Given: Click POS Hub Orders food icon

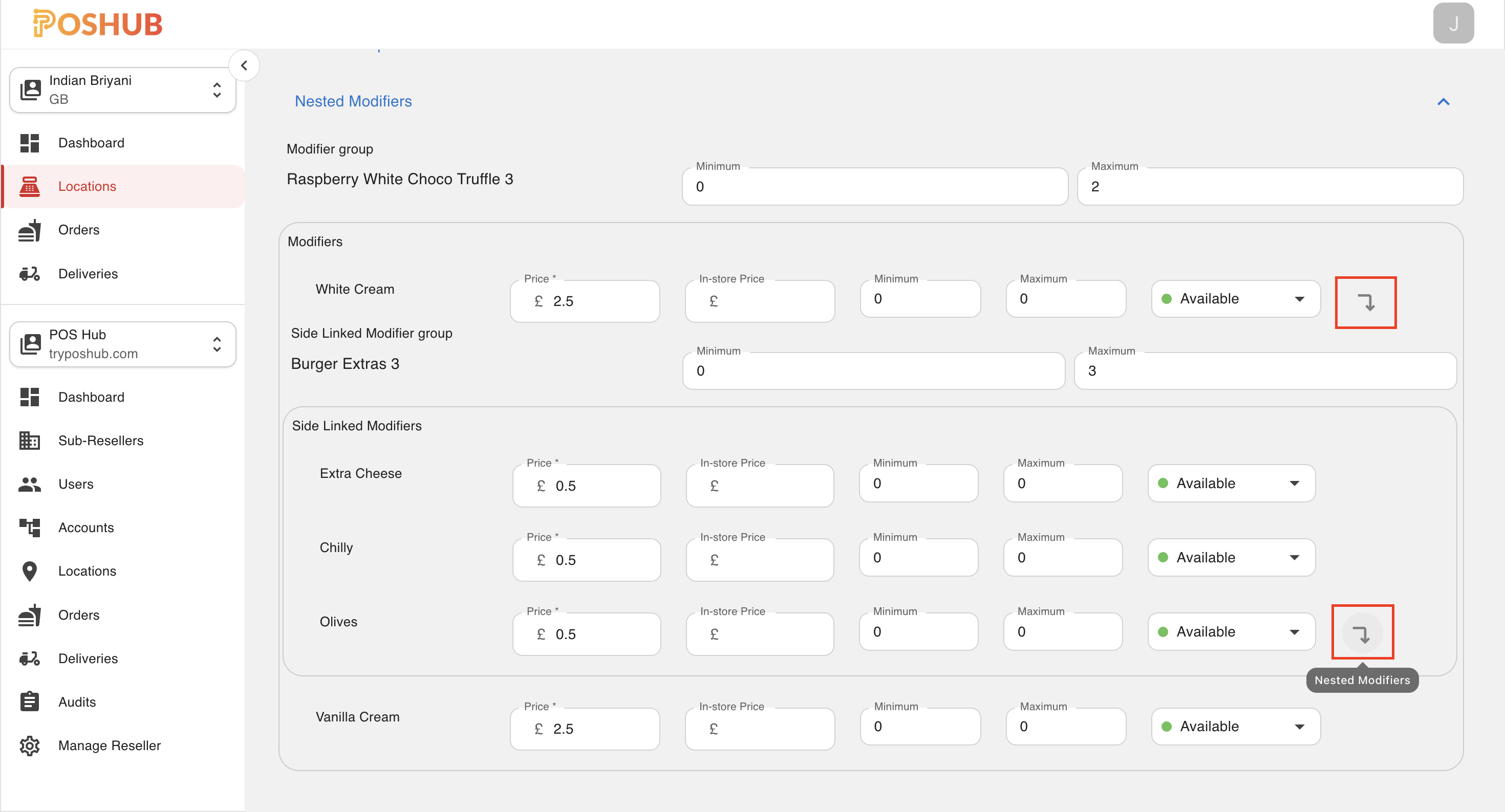Looking at the screenshot, I should click(29, 616).
